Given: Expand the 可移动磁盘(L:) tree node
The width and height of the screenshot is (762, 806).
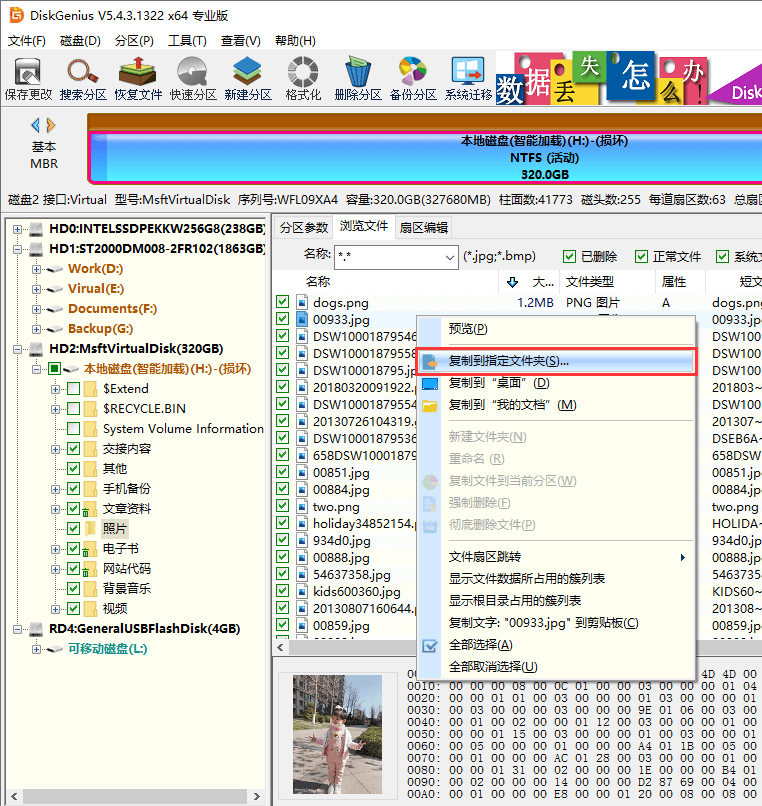Looking at the screenshot, I should click(x=37, y=649).
